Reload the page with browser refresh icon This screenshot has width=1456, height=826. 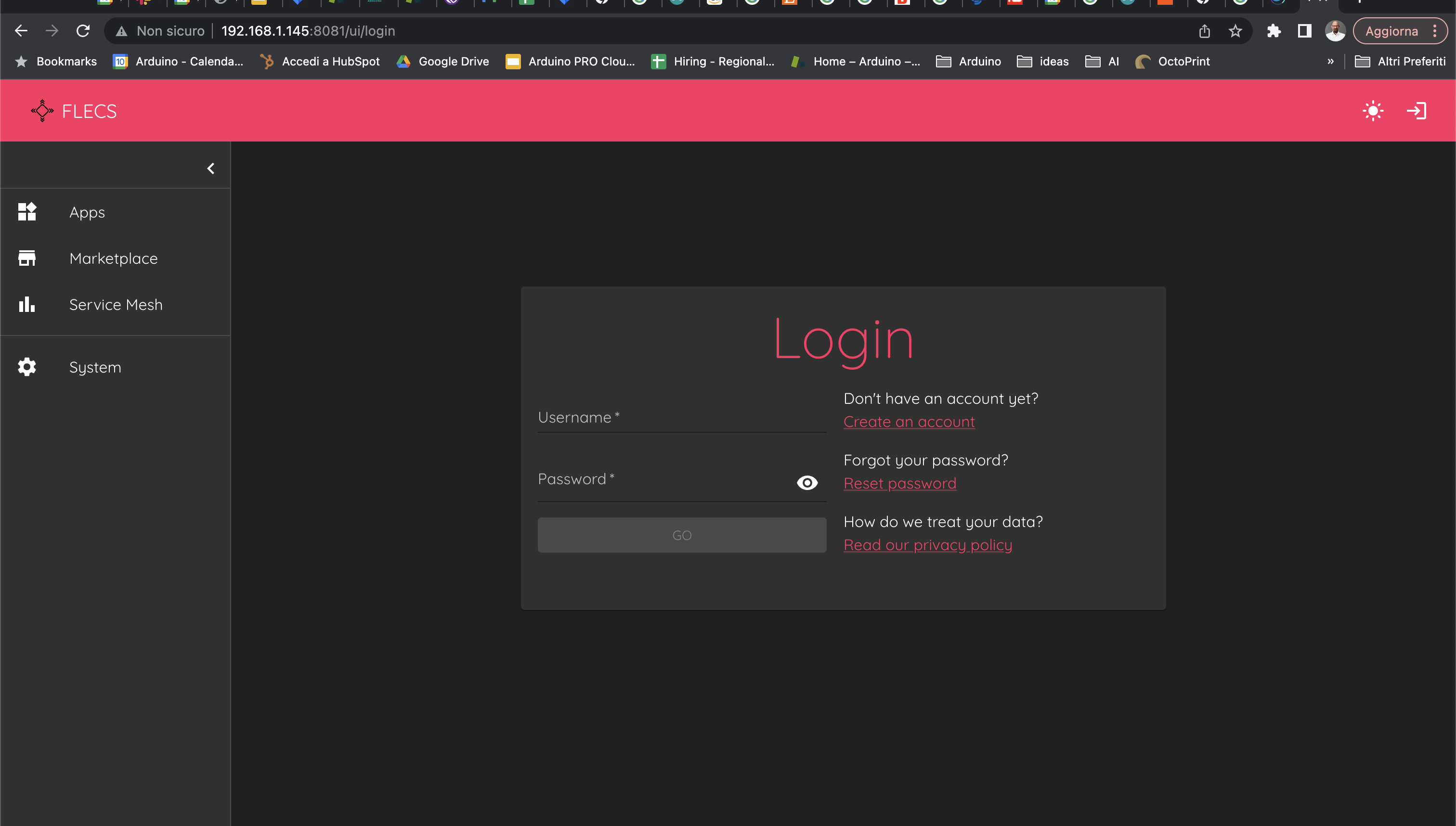pyautogui.click(x=83, y=31)
